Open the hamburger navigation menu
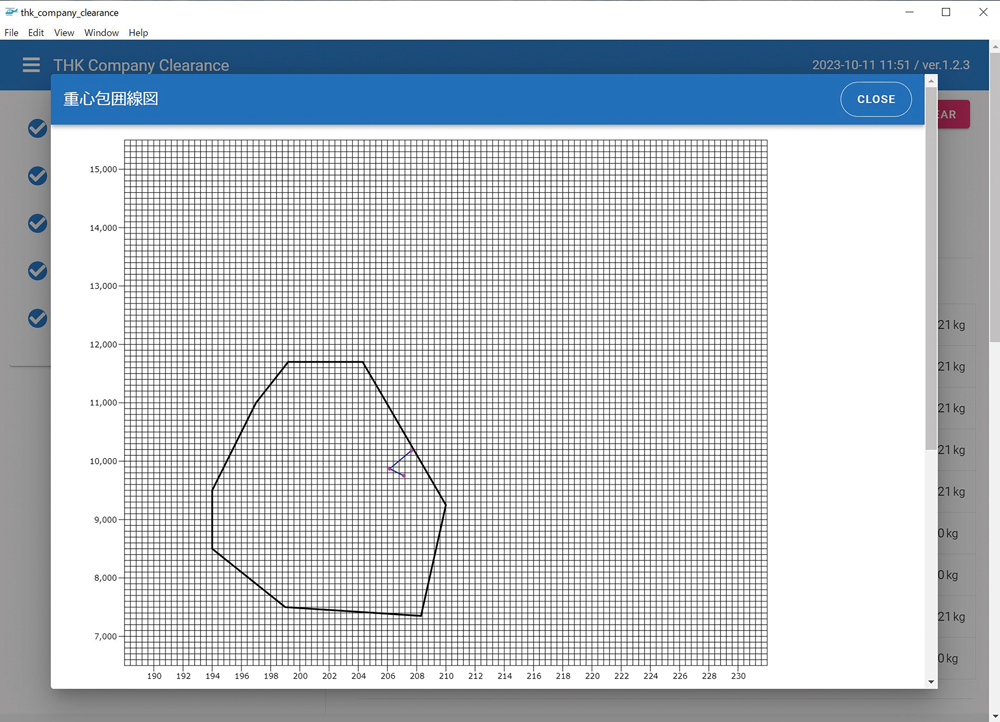 [x=32, y=65]
